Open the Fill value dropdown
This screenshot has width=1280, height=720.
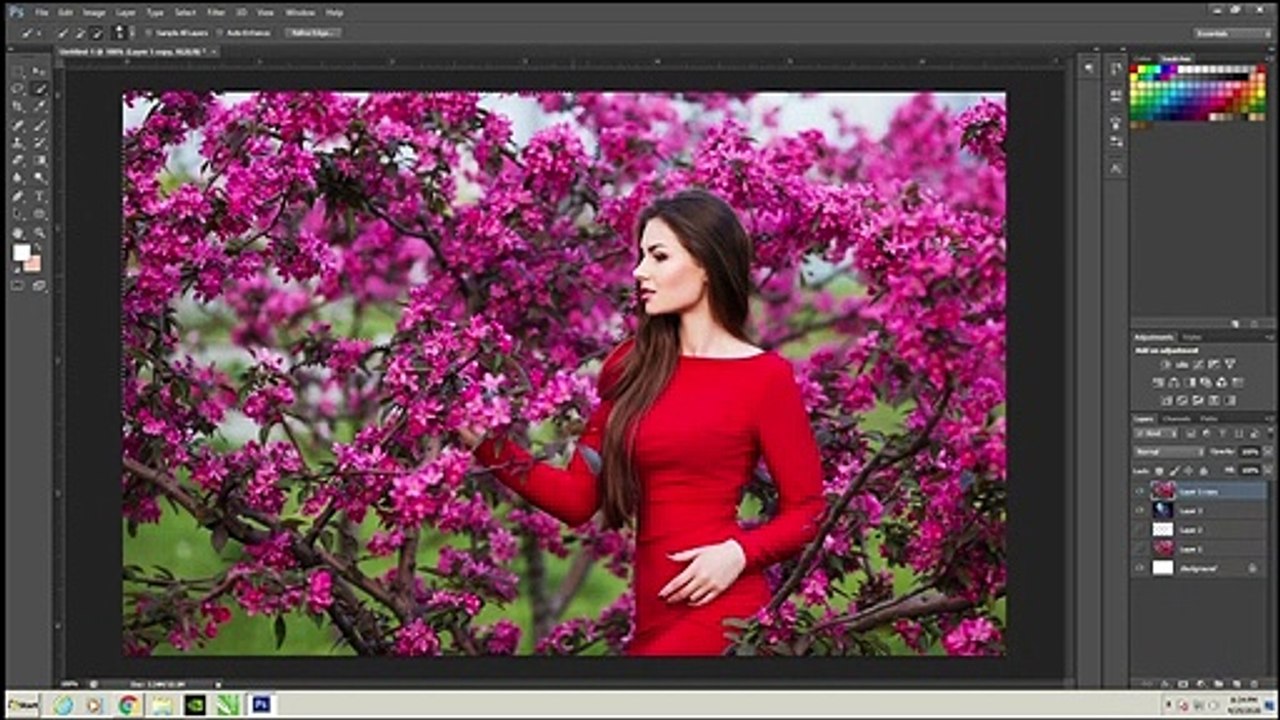click(x=1268, y=470)
